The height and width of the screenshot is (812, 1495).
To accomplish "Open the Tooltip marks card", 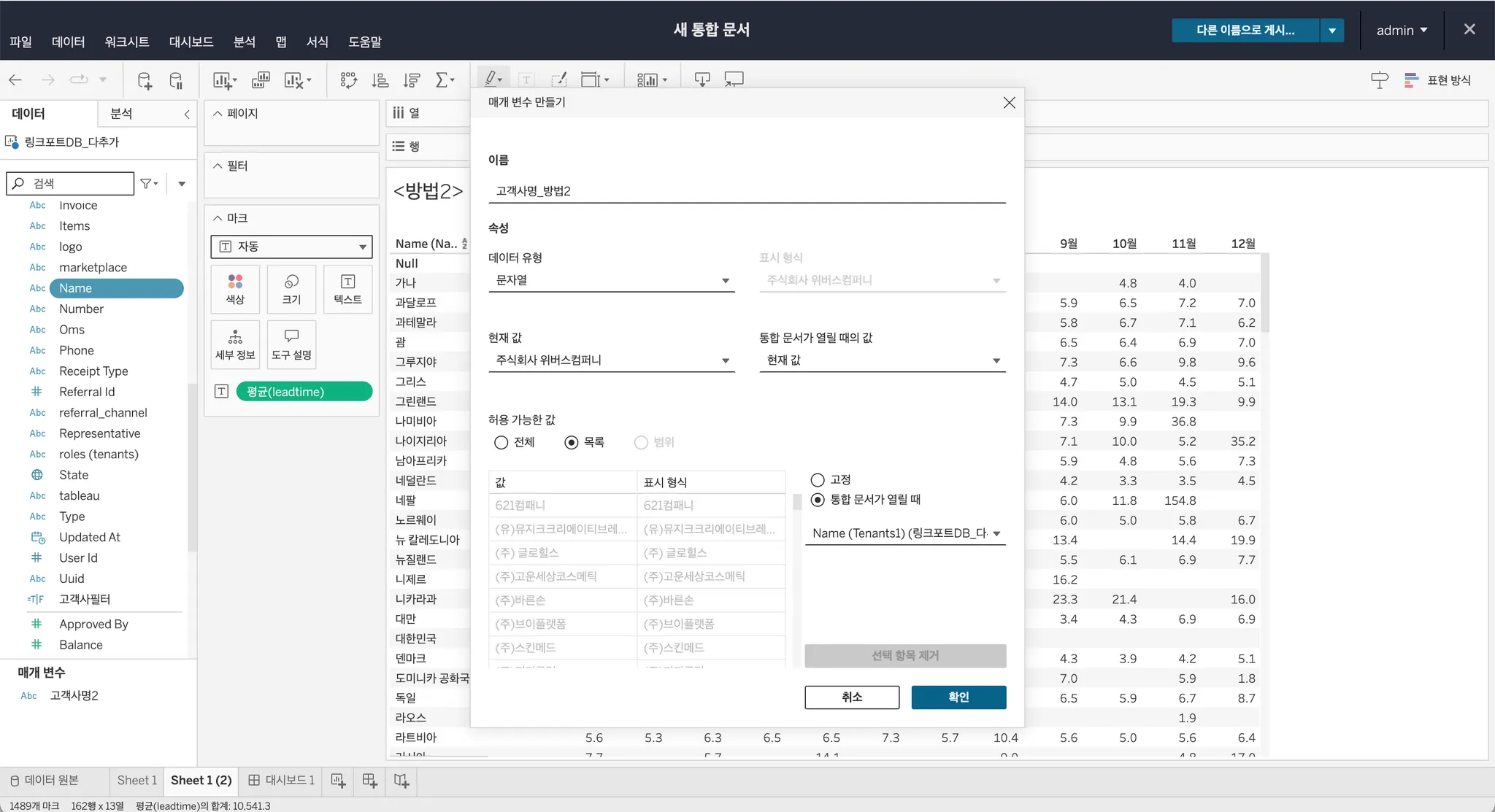I will click(x=291, y=344).
